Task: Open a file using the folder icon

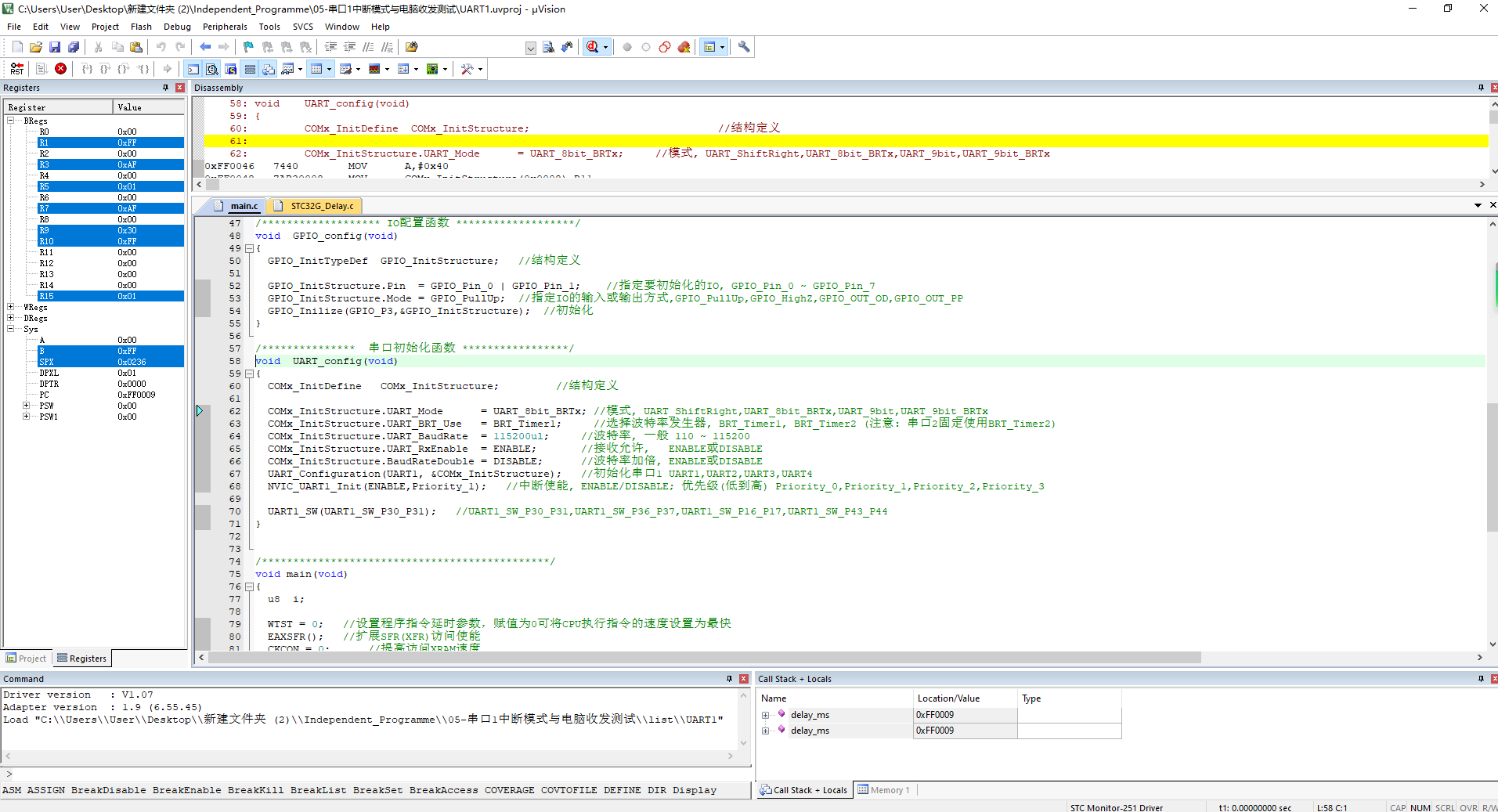Action: [36, 47]
